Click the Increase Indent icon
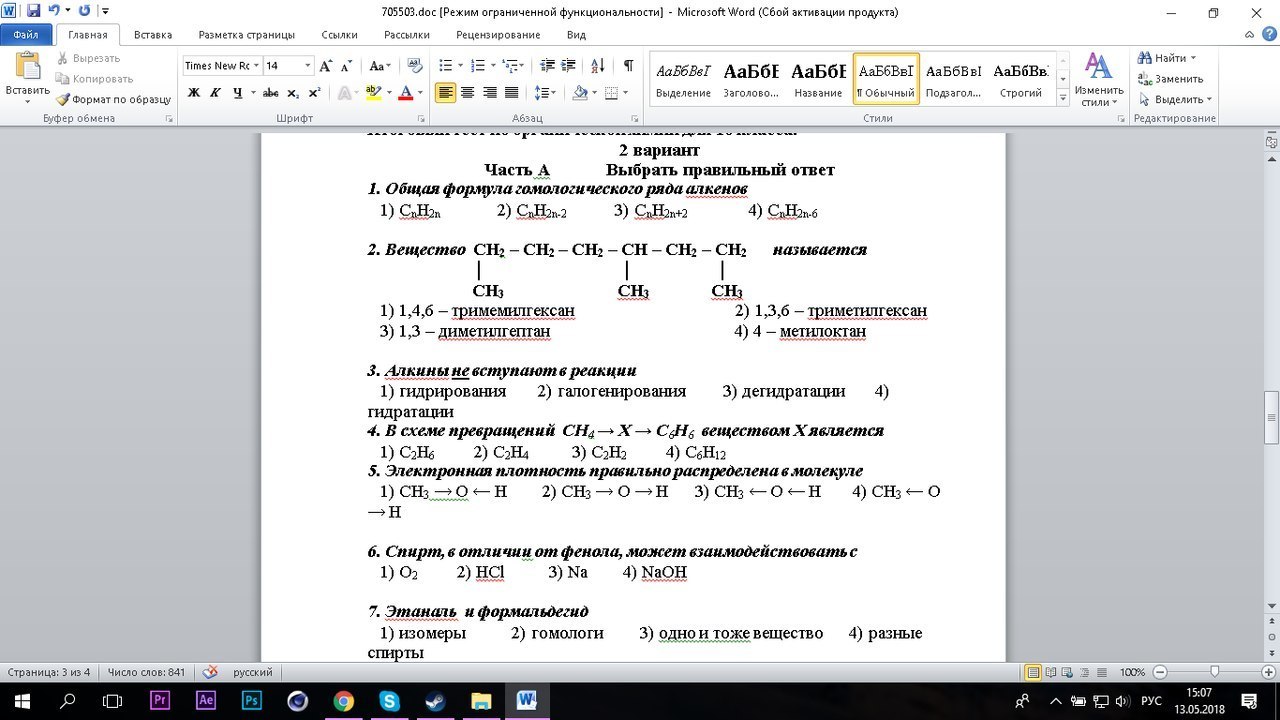Viewport: 1280px width, 720px height. coord(570,66)
